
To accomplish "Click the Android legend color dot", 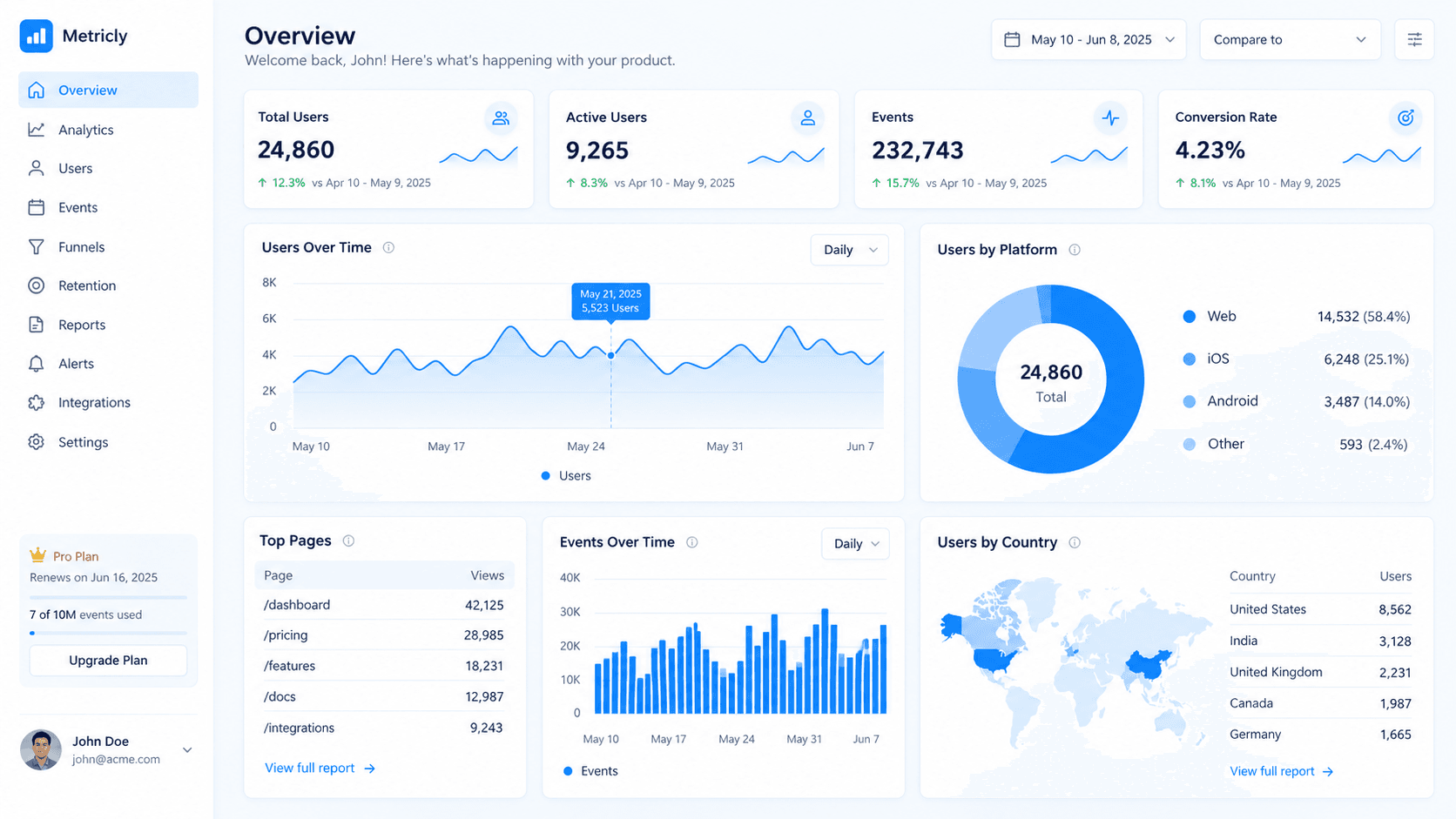I will pos(1189,401).
